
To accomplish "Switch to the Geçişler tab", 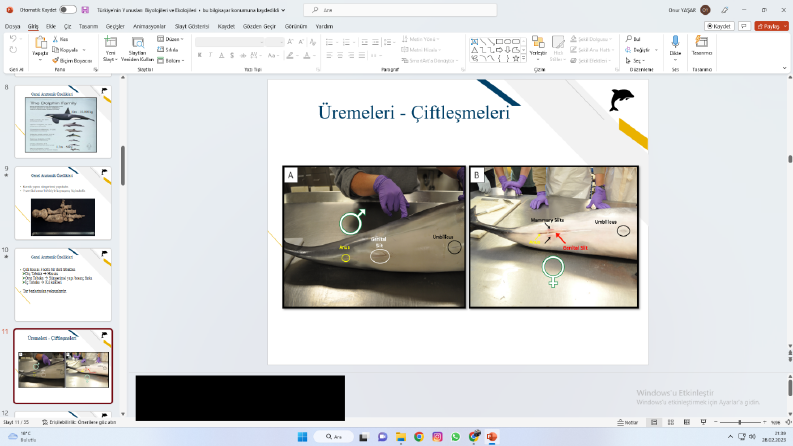I will [x=115, y=26].
